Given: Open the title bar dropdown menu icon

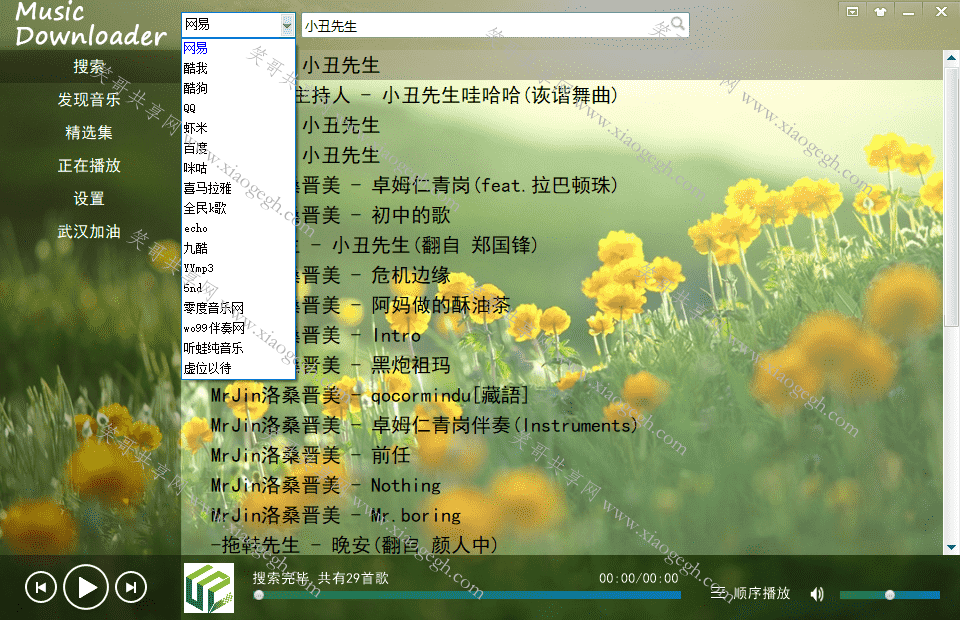Looking at the screenshot, I should click(x=852, y=12).
